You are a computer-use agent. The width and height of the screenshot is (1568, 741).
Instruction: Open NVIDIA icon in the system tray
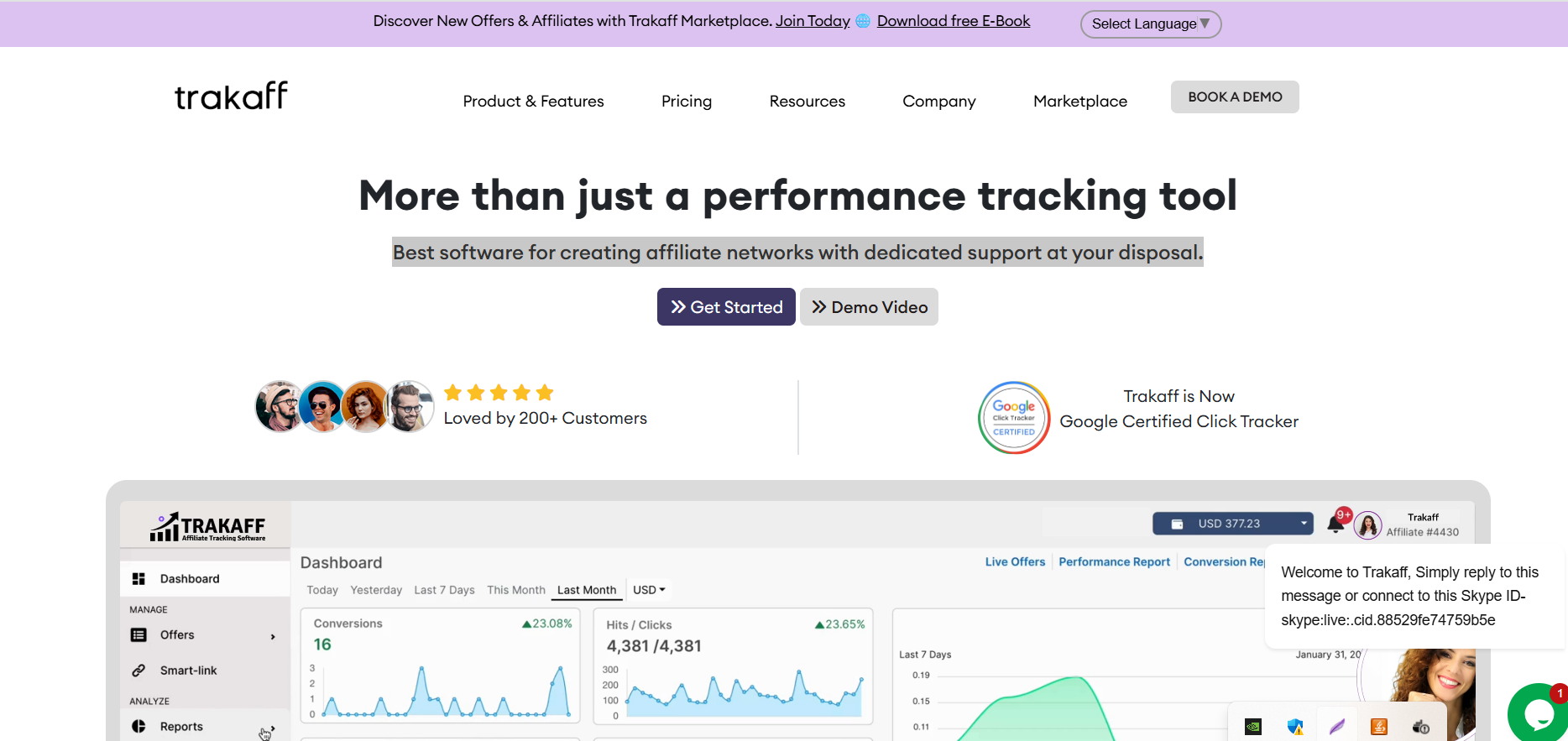1252,727
